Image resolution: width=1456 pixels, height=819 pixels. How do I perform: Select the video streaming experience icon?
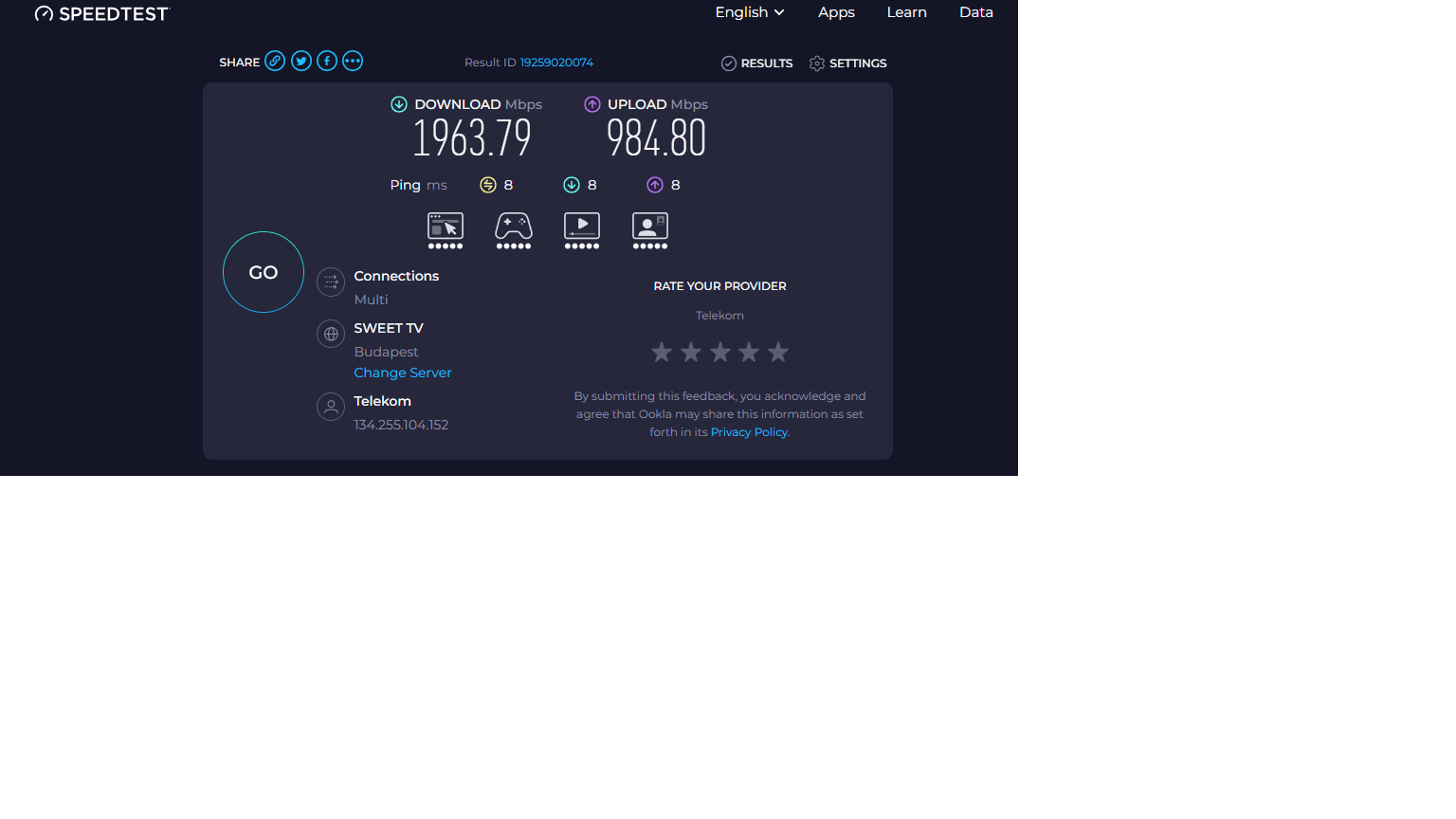[x=582, y=230]
